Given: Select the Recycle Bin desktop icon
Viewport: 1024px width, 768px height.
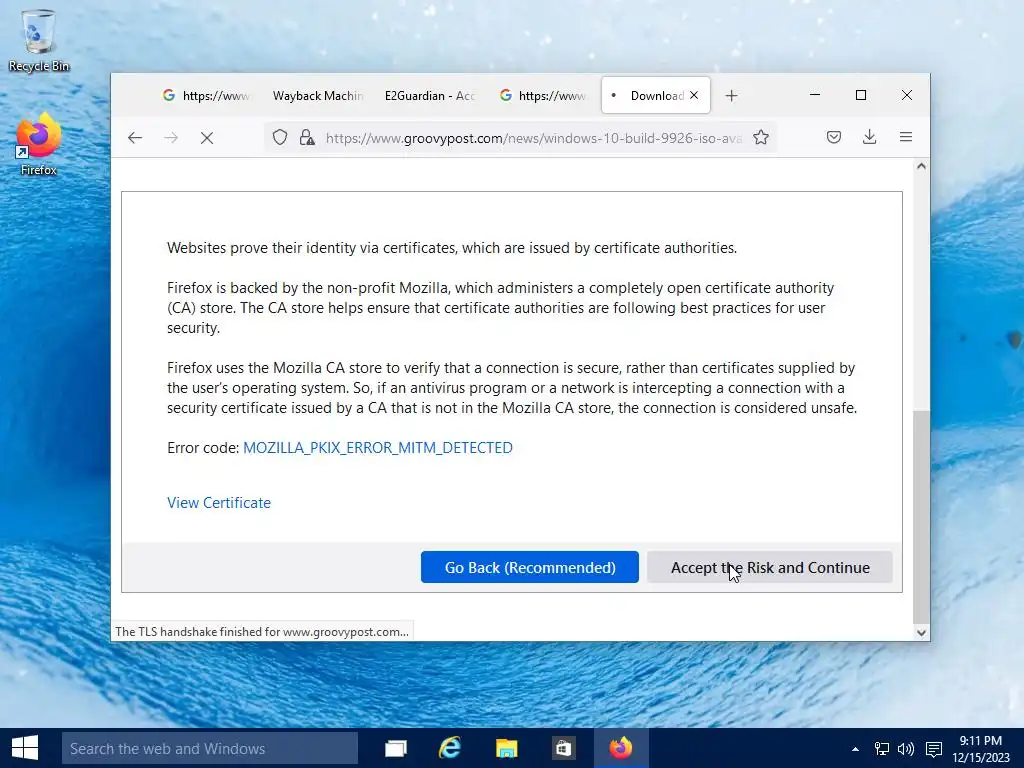Looking at the screenshot, I should [39, 40].
